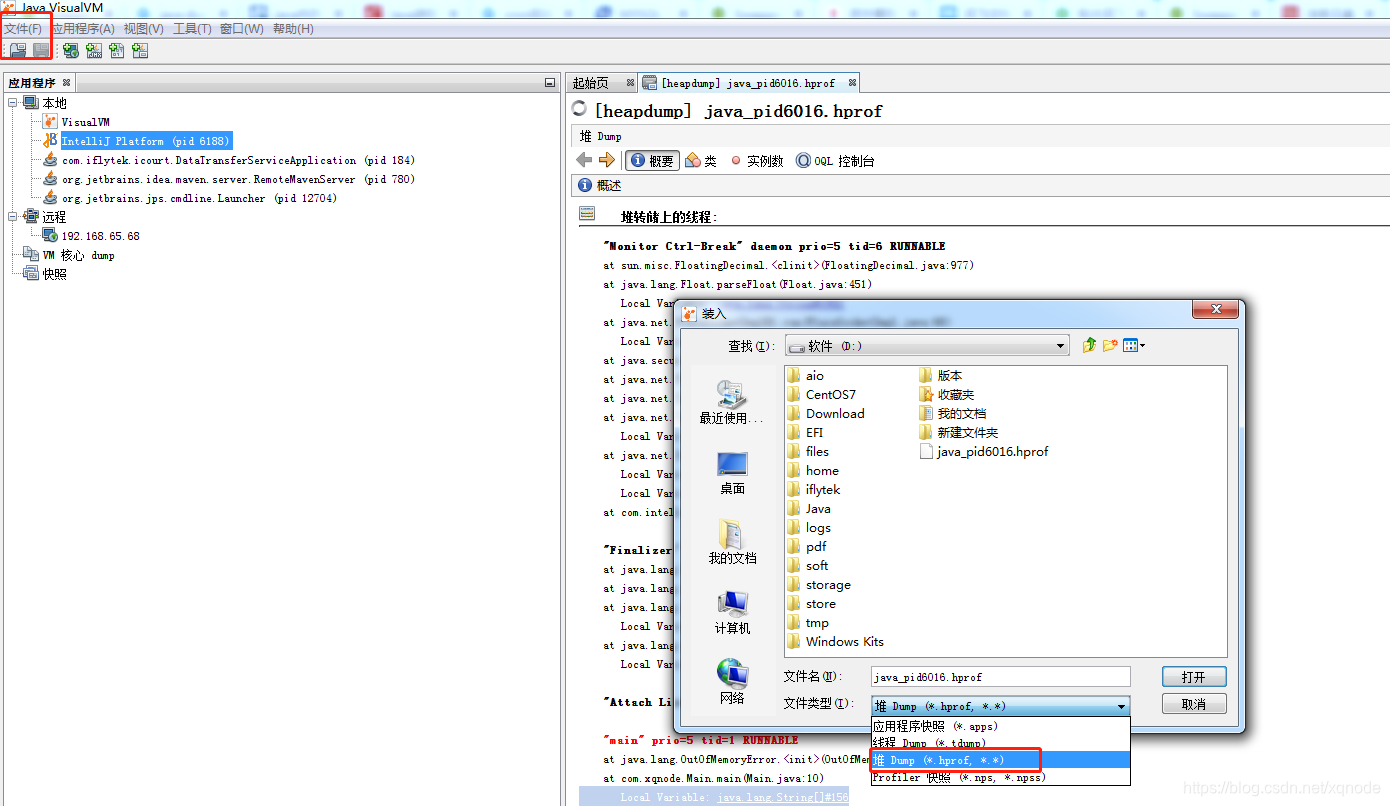Choose 堆 Dump (*.hprof, *.*) option in list

tap(1001, 760)
